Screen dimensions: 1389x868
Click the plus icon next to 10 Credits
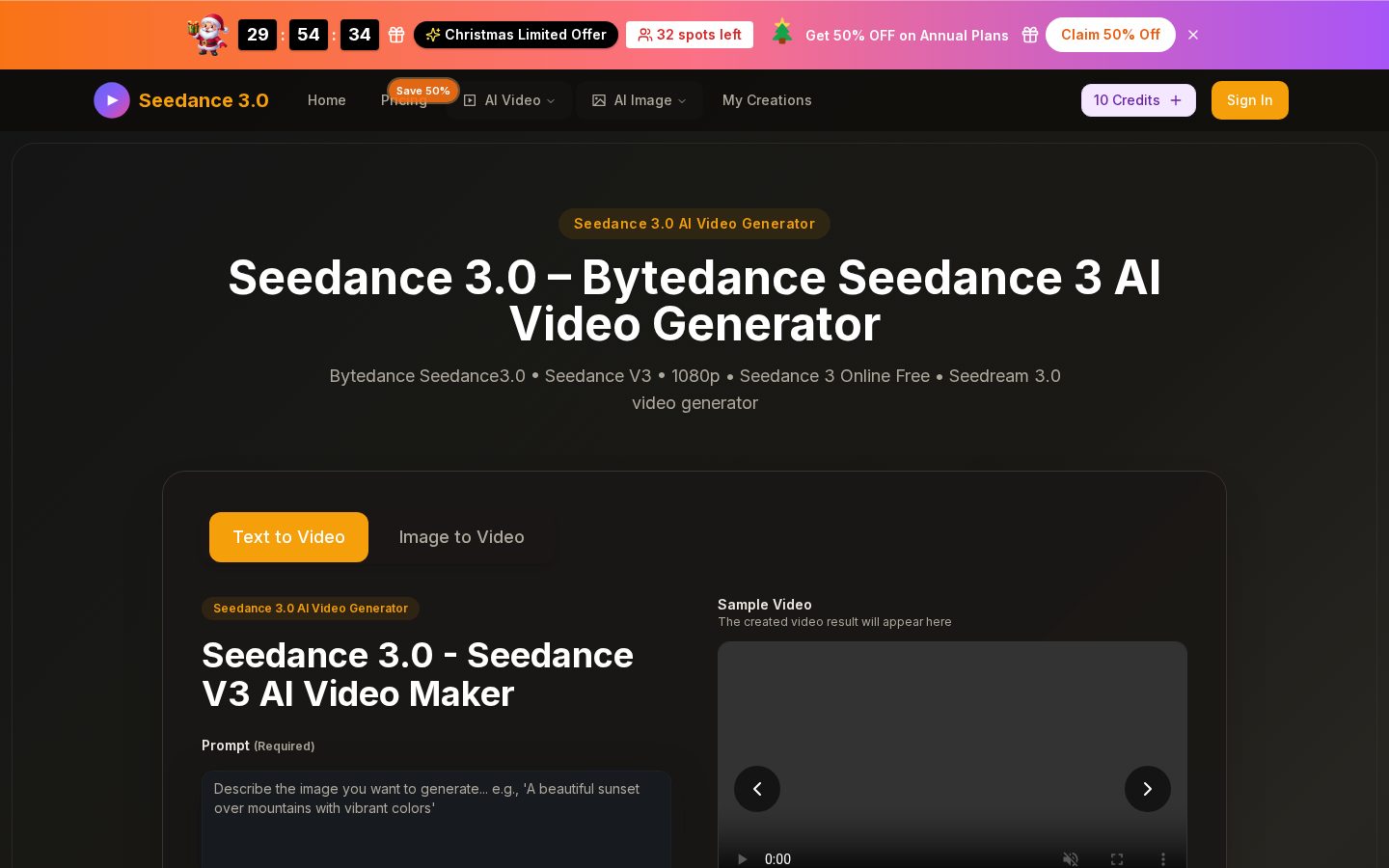coord(1176,100)
